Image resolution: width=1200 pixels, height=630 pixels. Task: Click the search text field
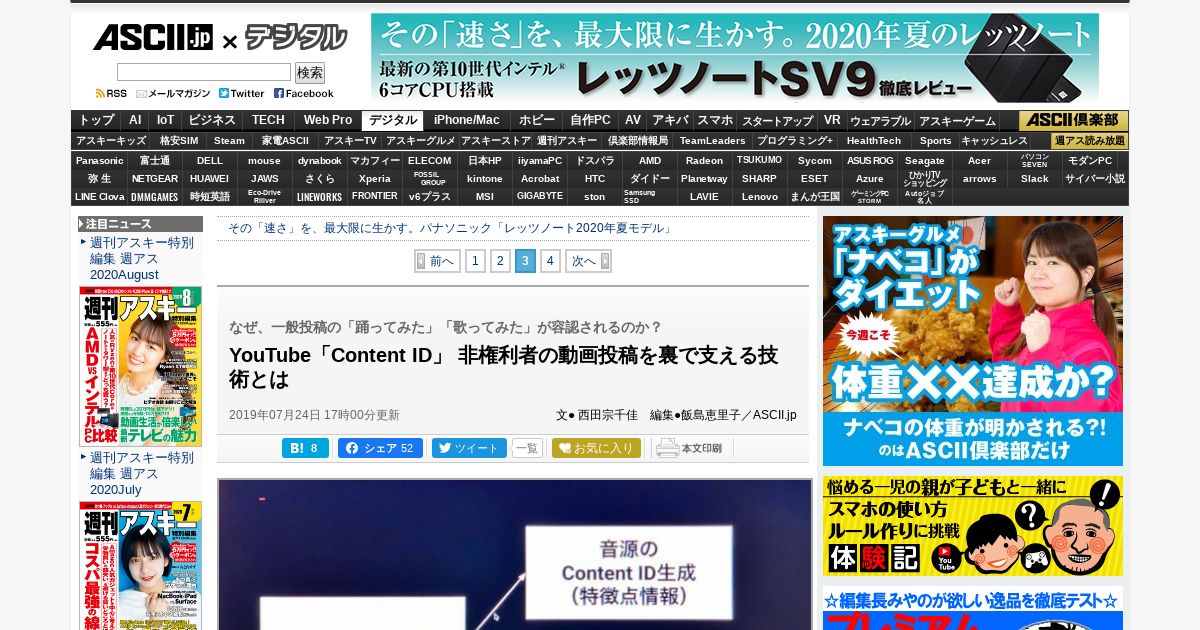(x=204, y=72)
